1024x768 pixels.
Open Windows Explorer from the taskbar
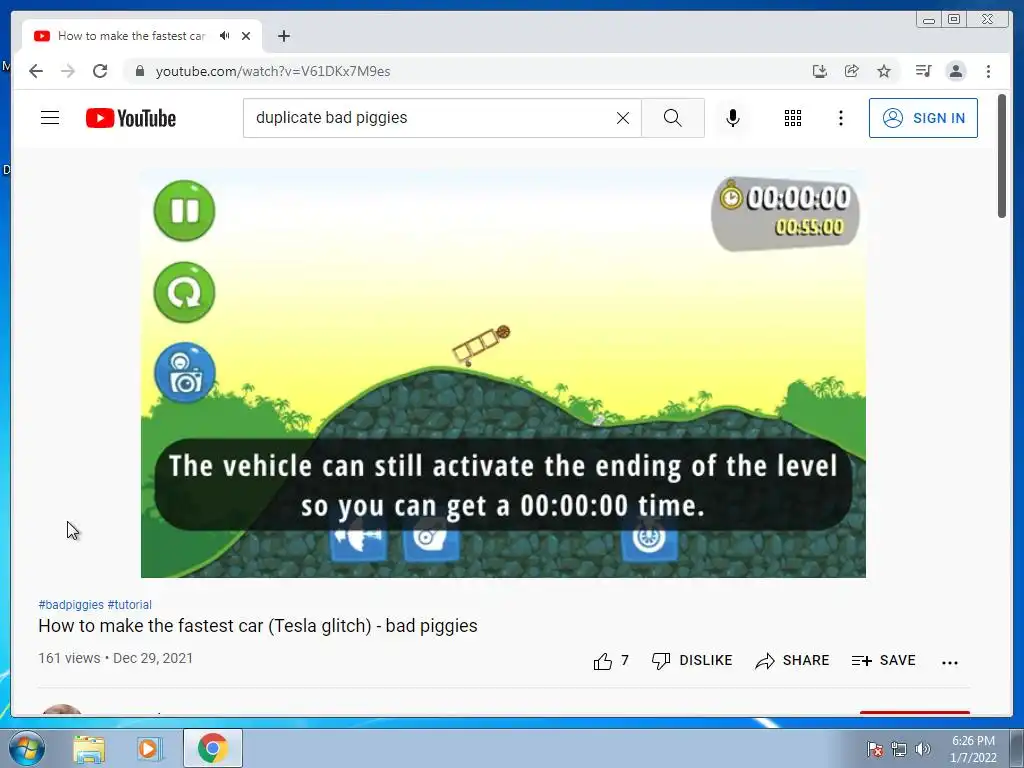(89, 749)
